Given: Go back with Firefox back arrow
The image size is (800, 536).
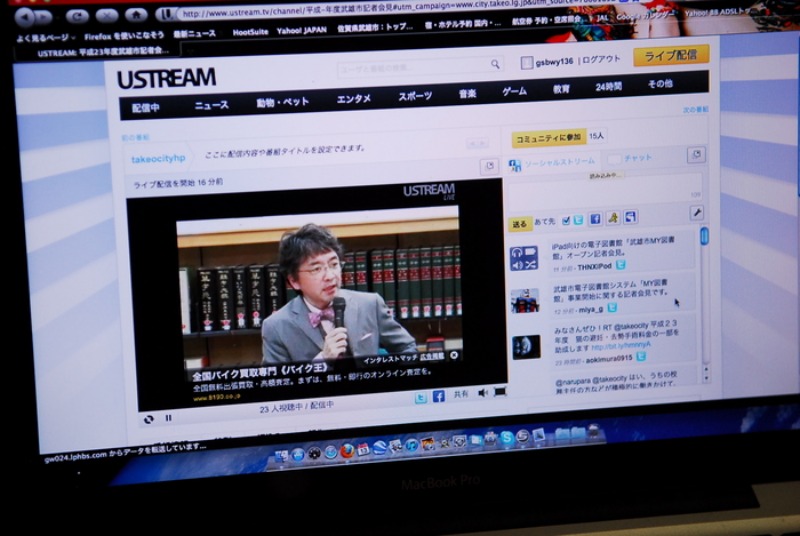Looking at the screenshot, I should tap(24, 18).
